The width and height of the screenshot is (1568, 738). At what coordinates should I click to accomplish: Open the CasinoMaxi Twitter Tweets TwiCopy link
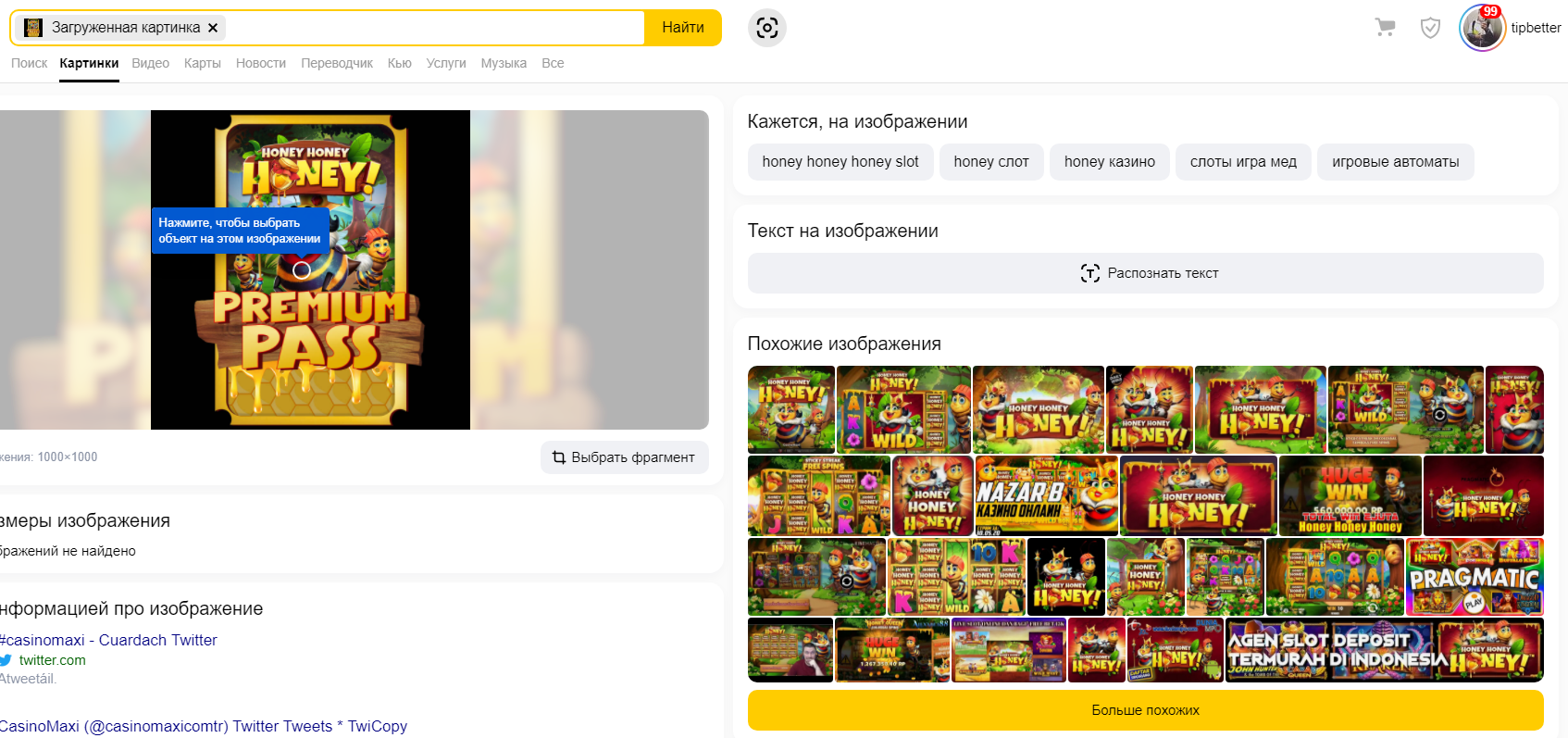[204, 726]
